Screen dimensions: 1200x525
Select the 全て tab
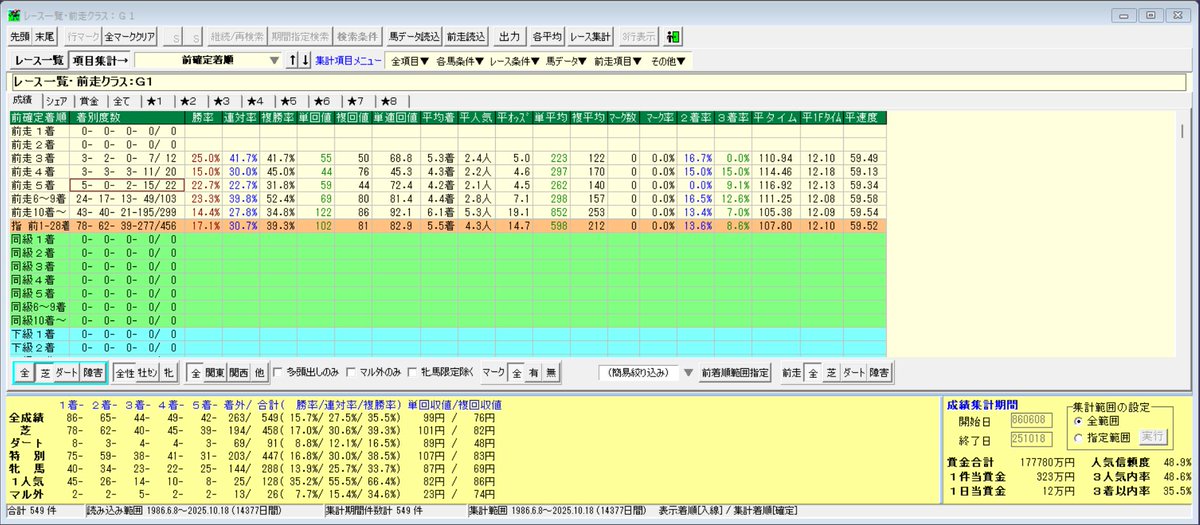pos(122,101)
